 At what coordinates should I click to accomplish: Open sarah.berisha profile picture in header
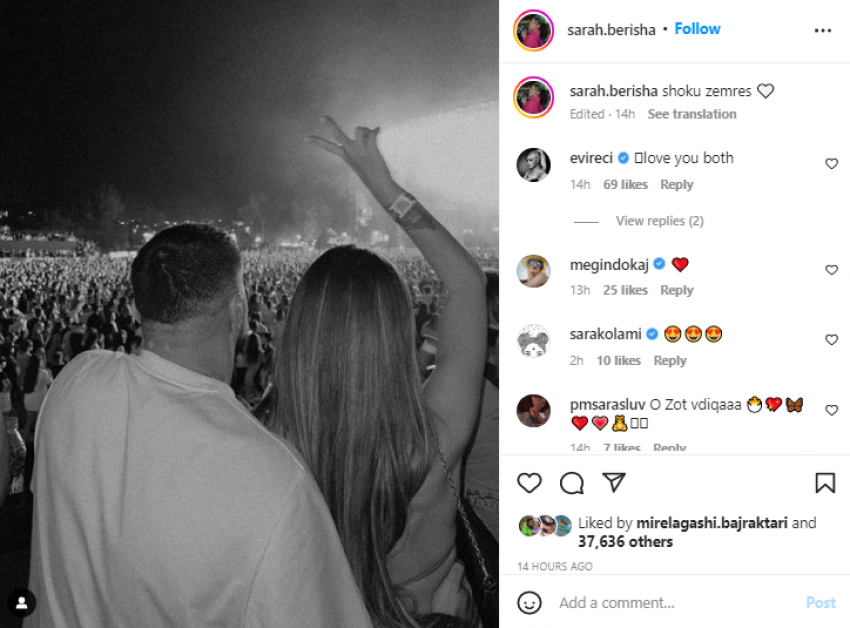point(533,30)
